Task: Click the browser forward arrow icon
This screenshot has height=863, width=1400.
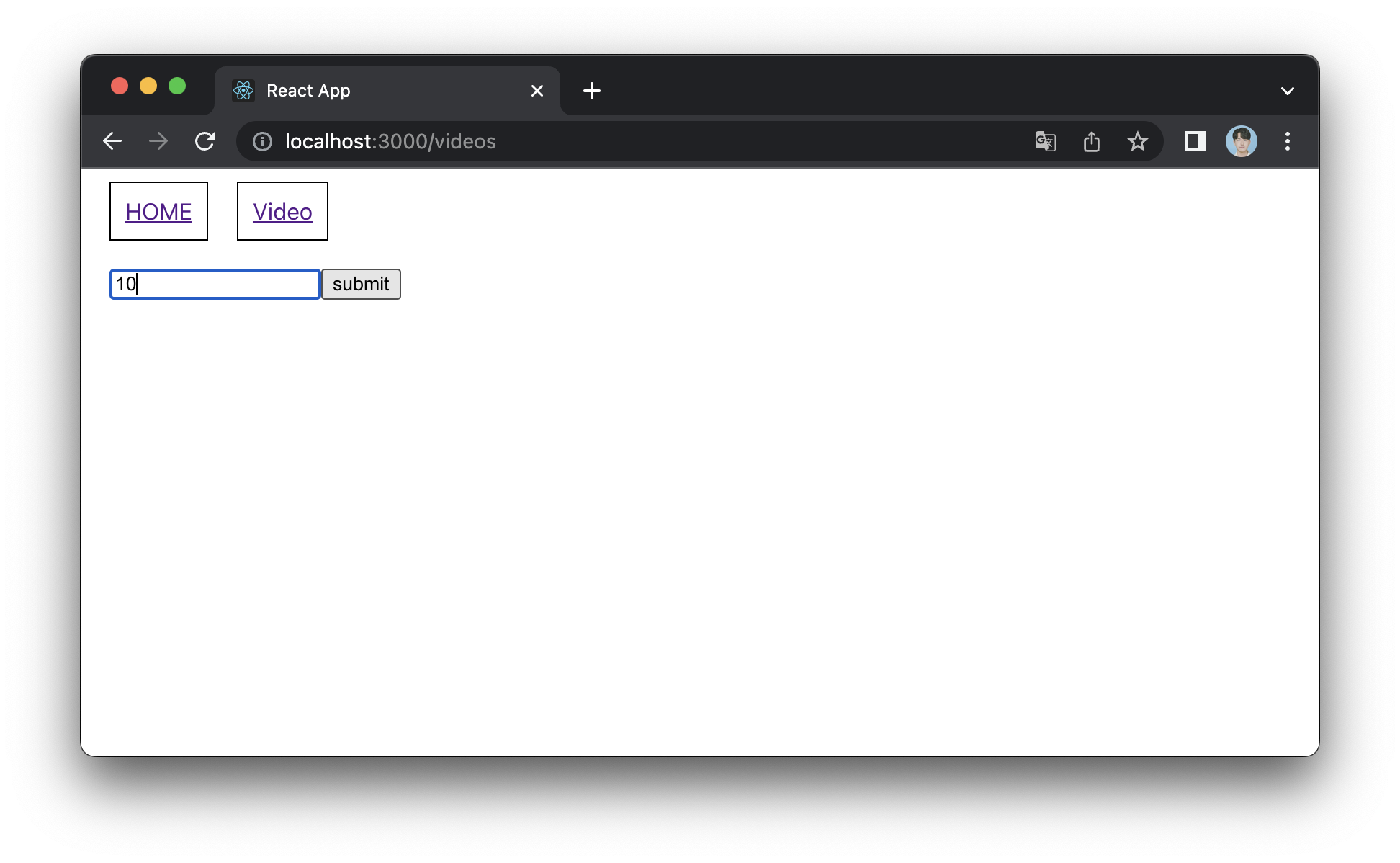Action: point(159,140)
